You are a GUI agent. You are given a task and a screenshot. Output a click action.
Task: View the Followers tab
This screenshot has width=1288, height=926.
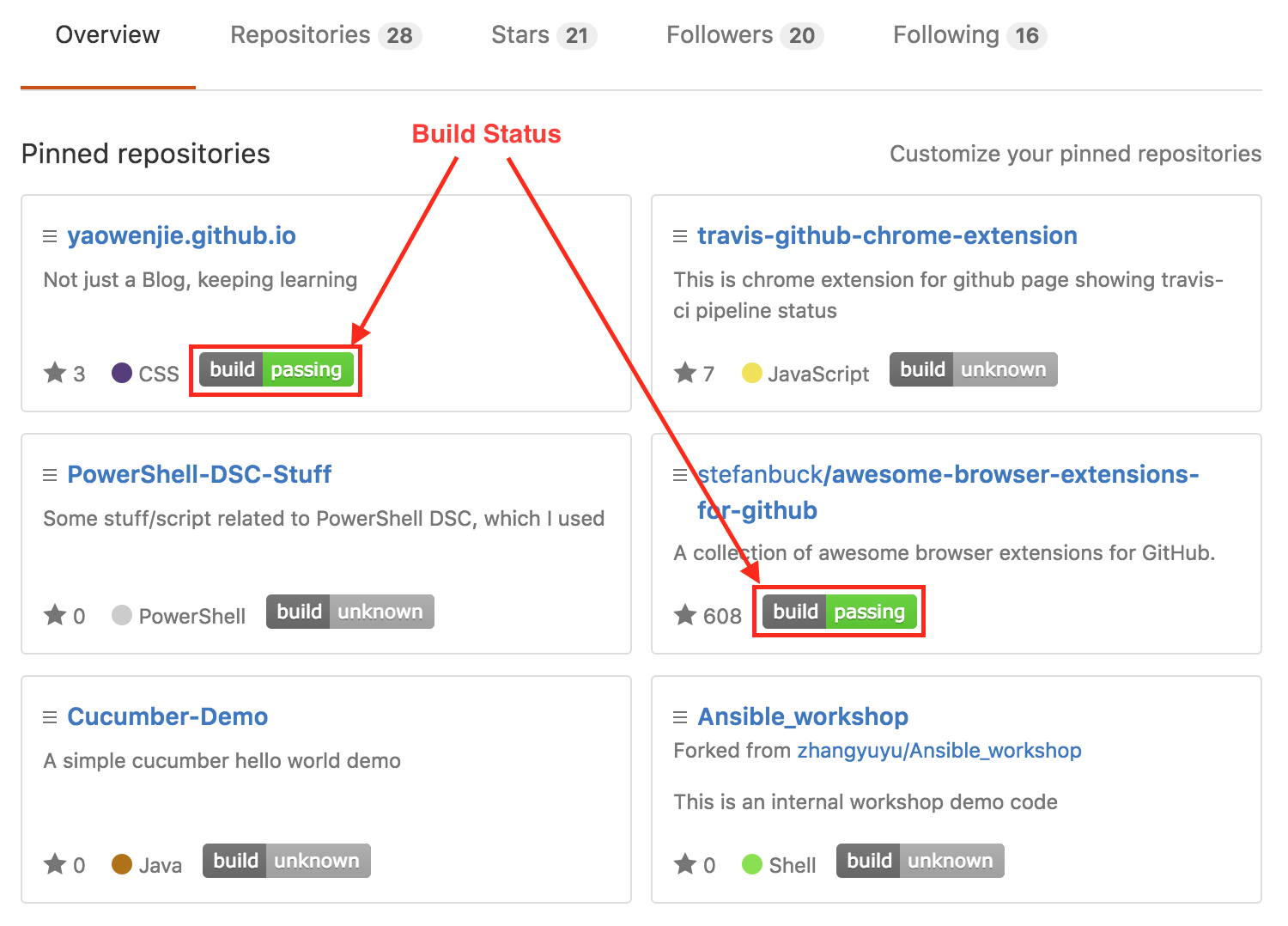[744, 35]
